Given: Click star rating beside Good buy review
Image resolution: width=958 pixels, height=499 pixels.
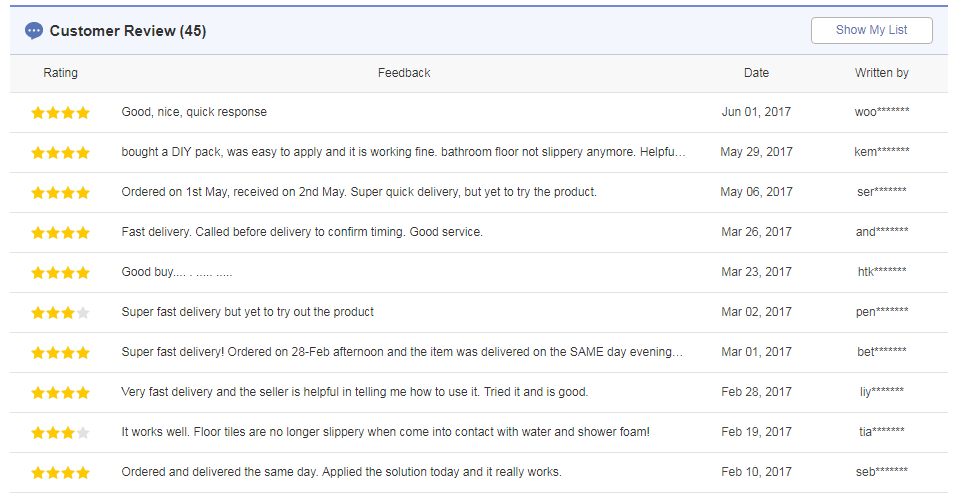Looking at the screenshot, I should [60, 272].
